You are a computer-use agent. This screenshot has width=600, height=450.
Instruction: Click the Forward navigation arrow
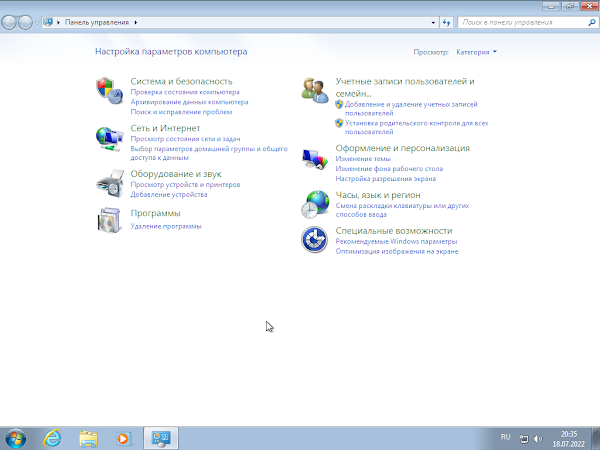(x=25, y=23)
